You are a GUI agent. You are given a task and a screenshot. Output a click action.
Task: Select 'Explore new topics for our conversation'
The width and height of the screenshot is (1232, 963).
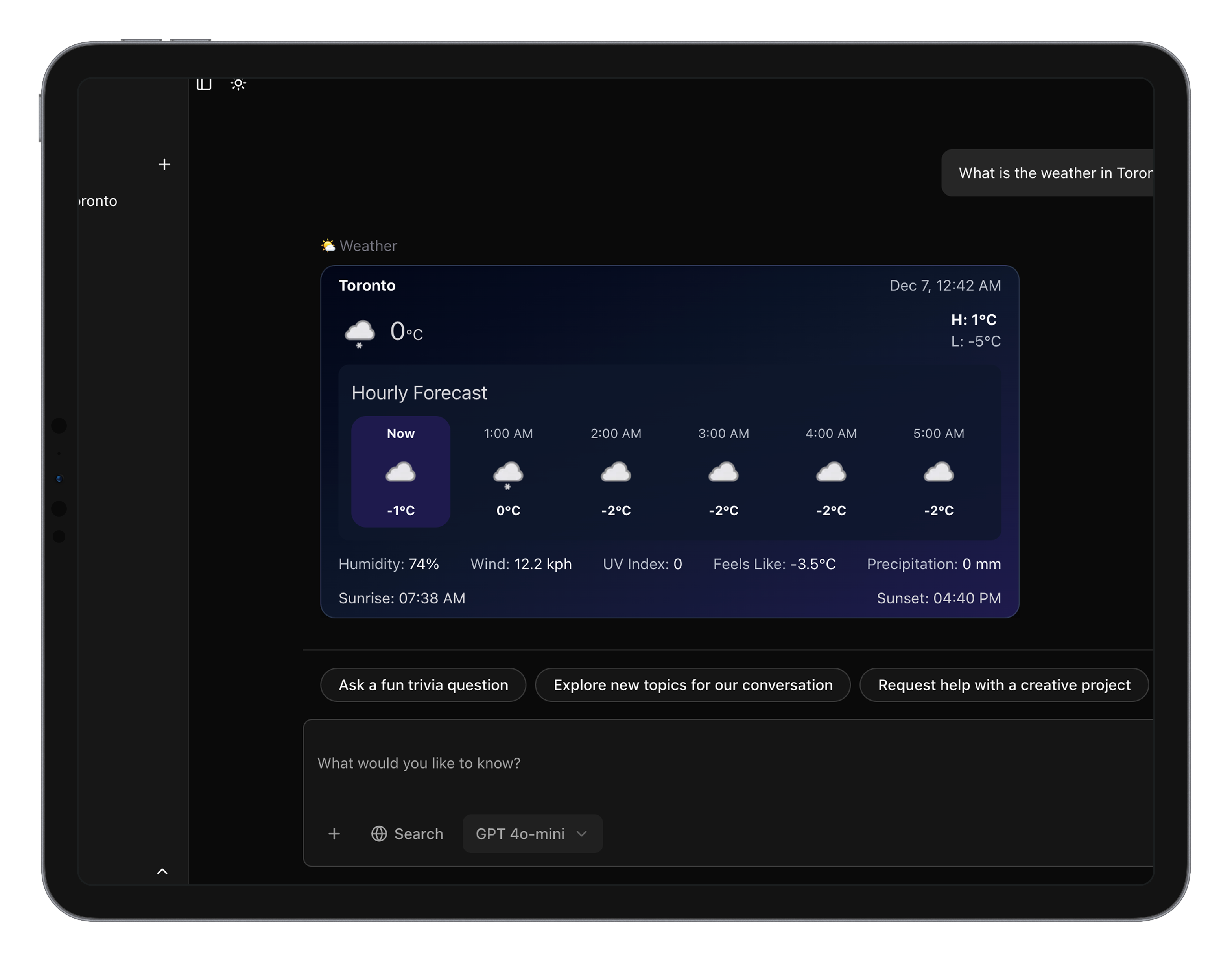pyautogui.click(x=692, y=685)
